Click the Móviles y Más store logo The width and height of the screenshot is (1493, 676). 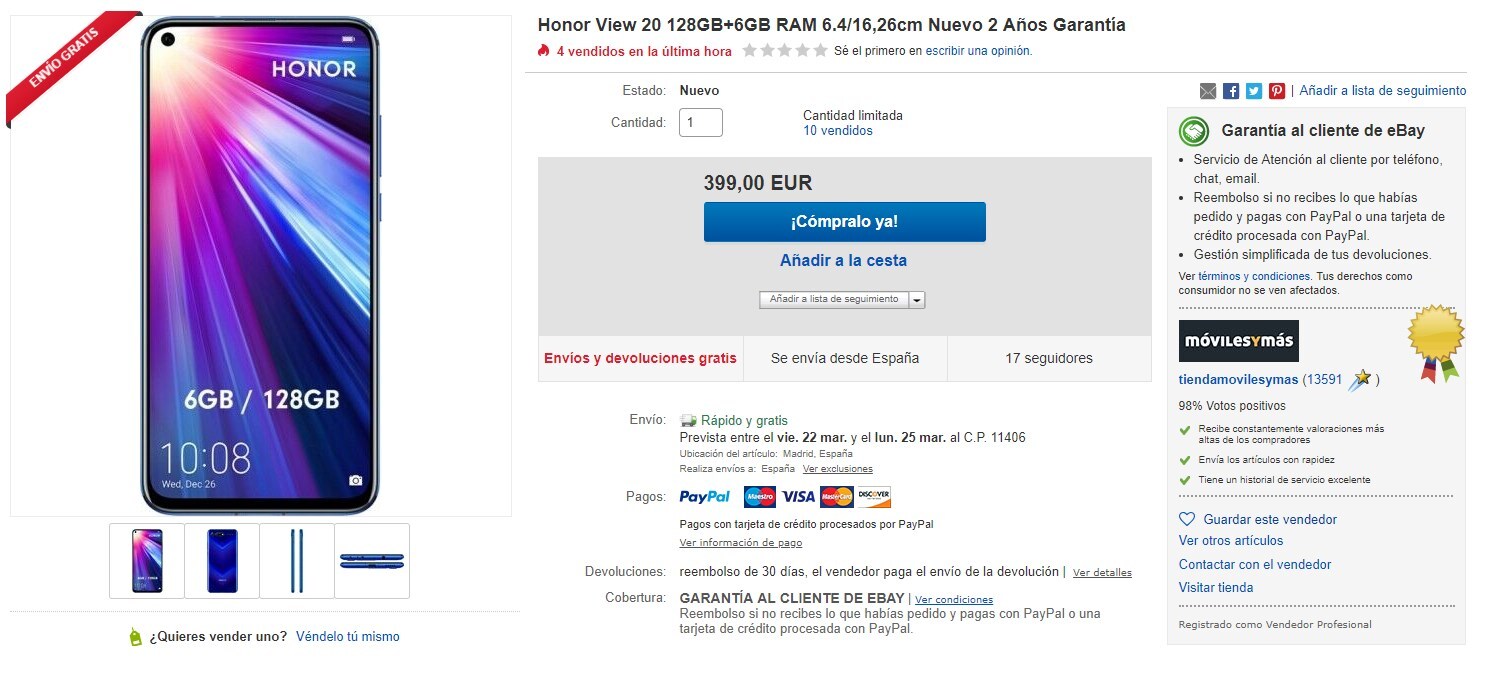(x=1238, y=341)
